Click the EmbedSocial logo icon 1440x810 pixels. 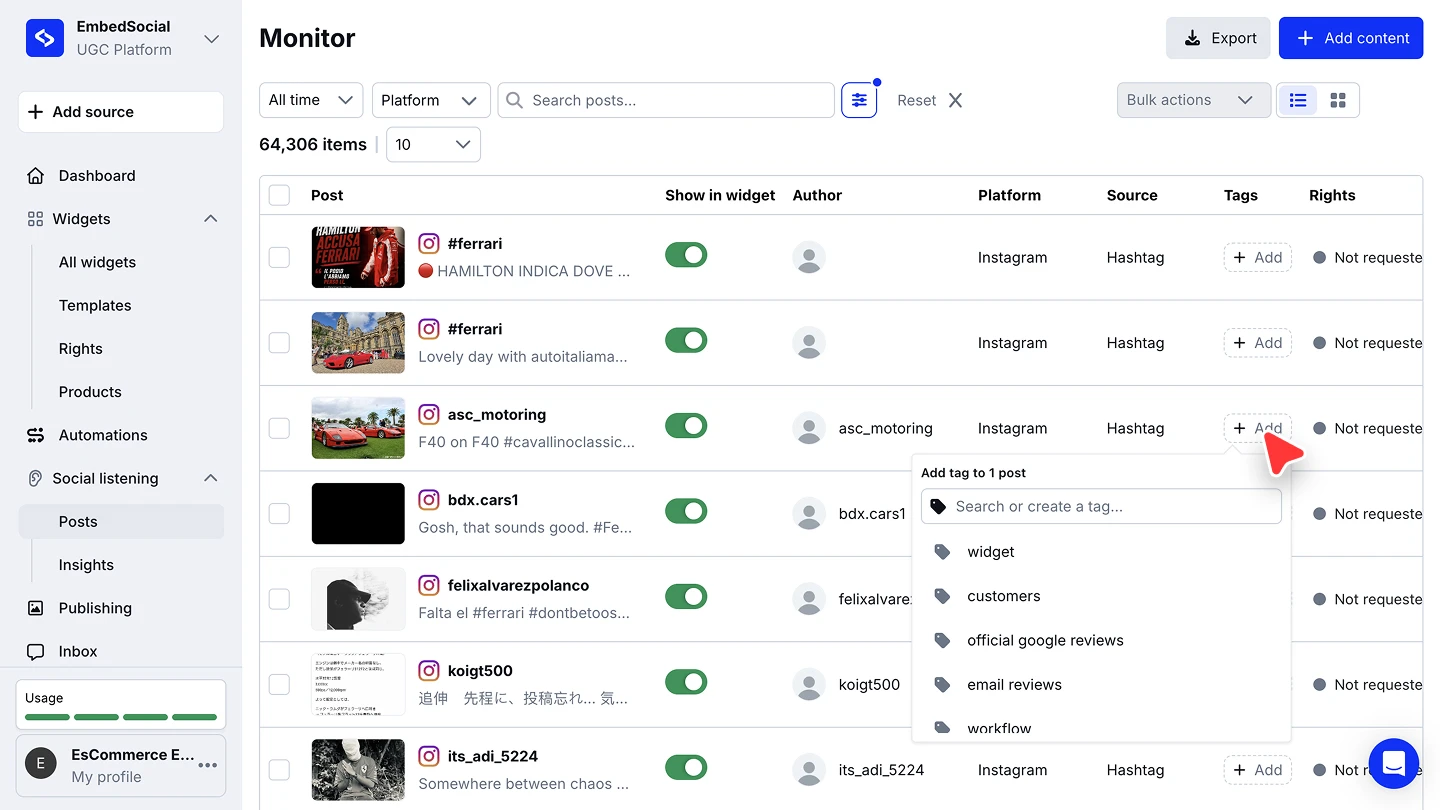[x=45, y=38]
